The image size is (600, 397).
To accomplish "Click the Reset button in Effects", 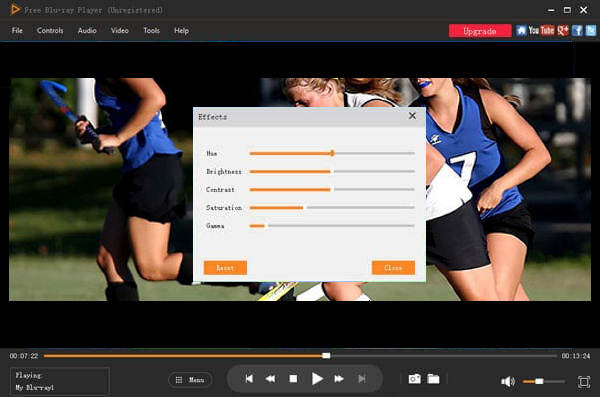I will coord(225,268).
